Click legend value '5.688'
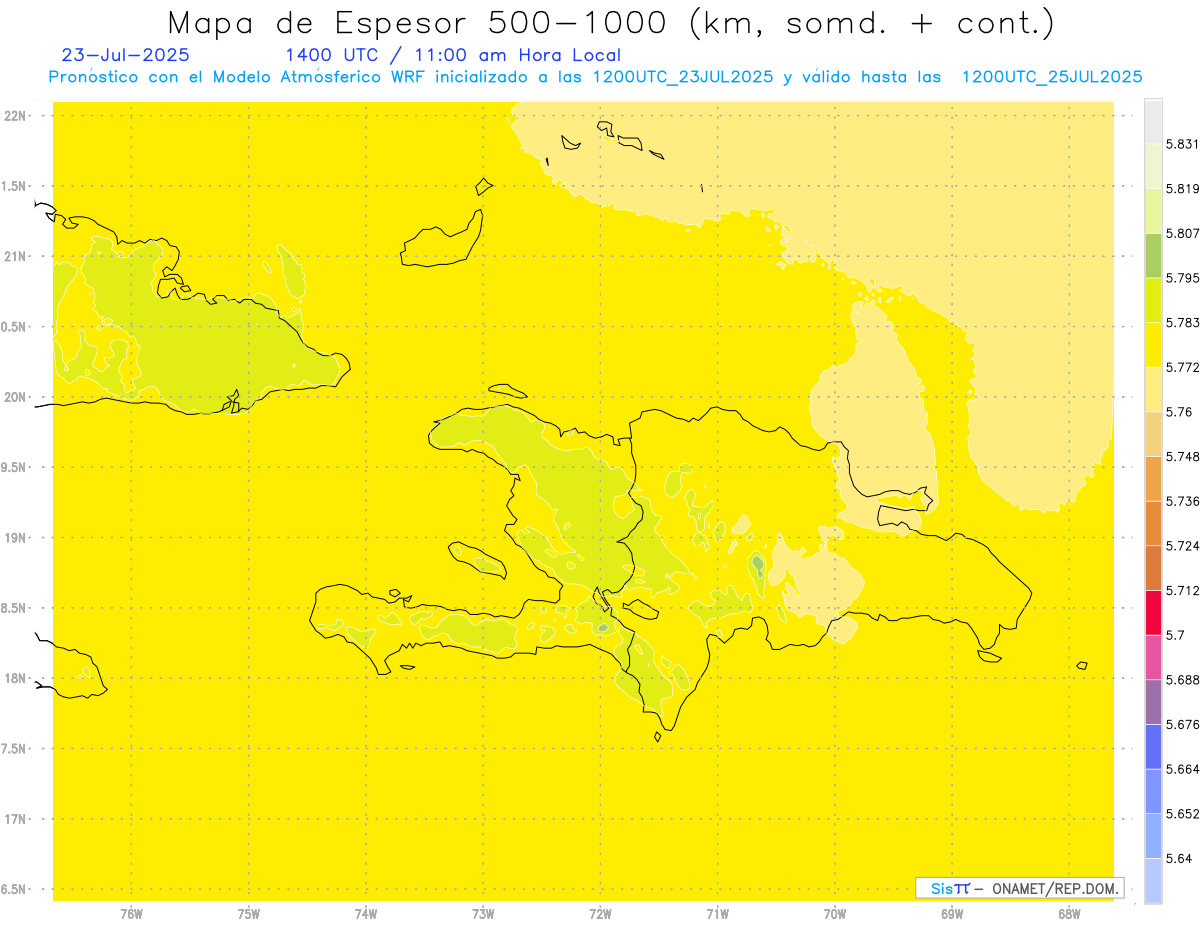 click(x=1183, y=680)
